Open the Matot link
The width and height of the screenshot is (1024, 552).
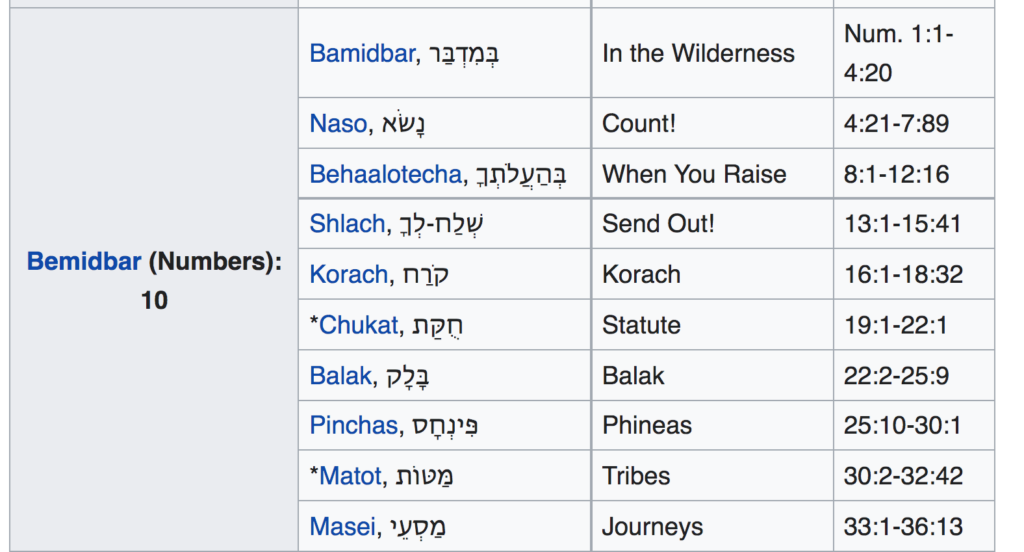(350, 476)
